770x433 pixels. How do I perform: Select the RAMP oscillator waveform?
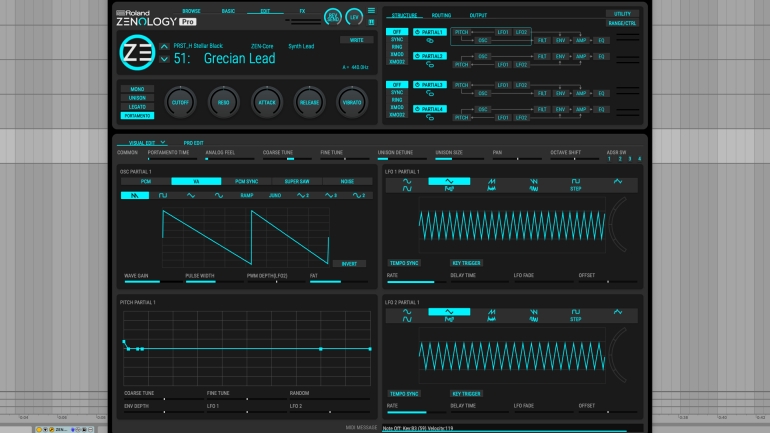(x=247, y=195)
